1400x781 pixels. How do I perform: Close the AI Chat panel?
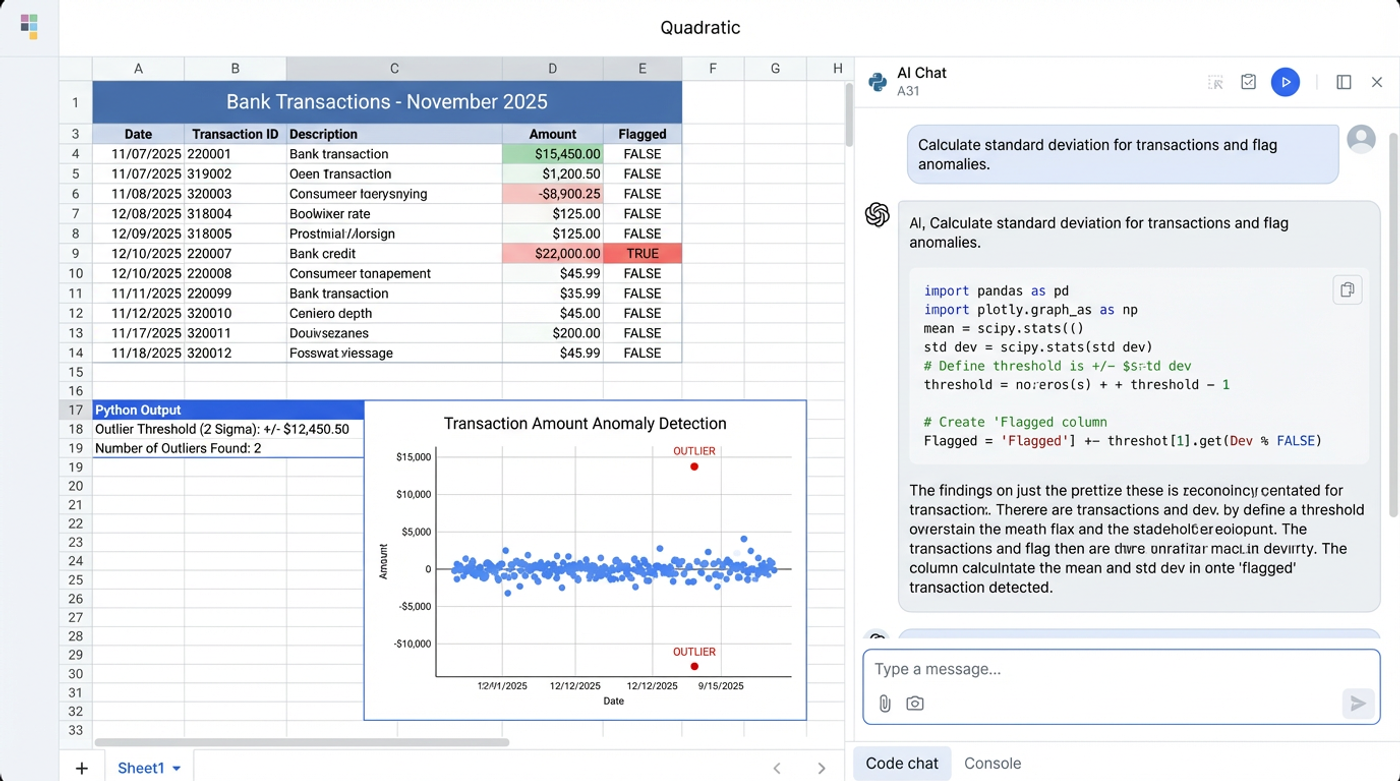pos(1377,82)
